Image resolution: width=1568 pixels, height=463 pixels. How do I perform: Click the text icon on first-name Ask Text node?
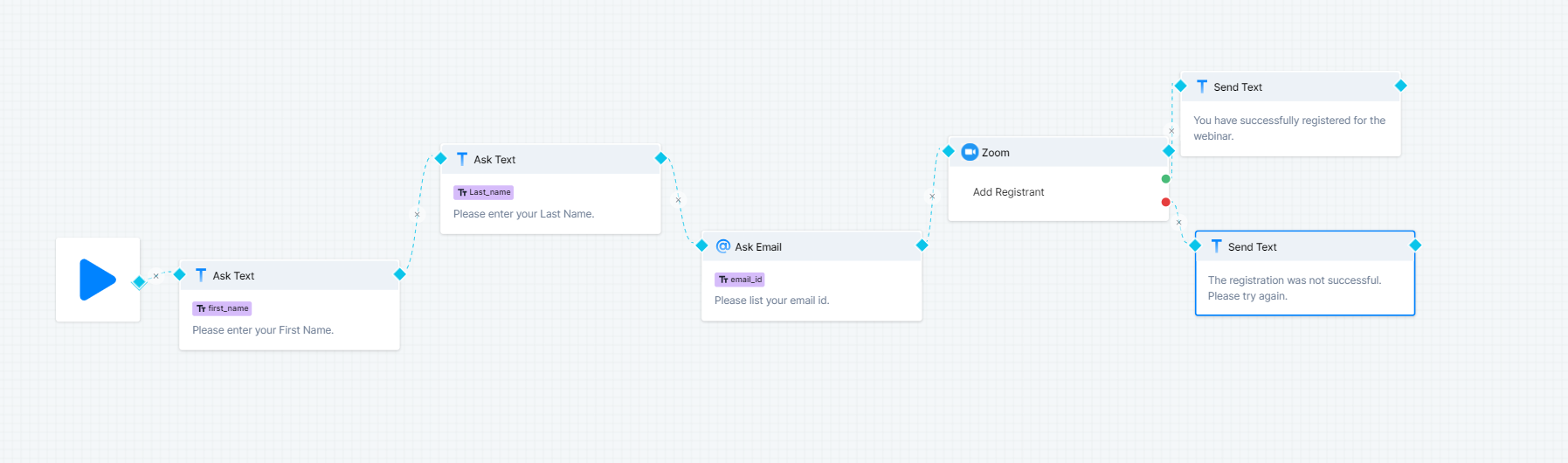coord(201,275)
